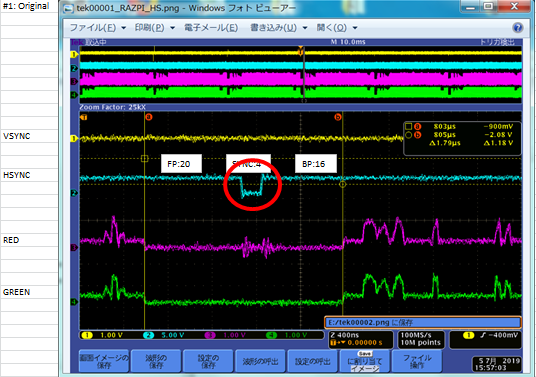Click channel 2 cyan marker beside HSYNC waveform
The height and width of the screenshot is (377, 536).
(x=73, y=193)
